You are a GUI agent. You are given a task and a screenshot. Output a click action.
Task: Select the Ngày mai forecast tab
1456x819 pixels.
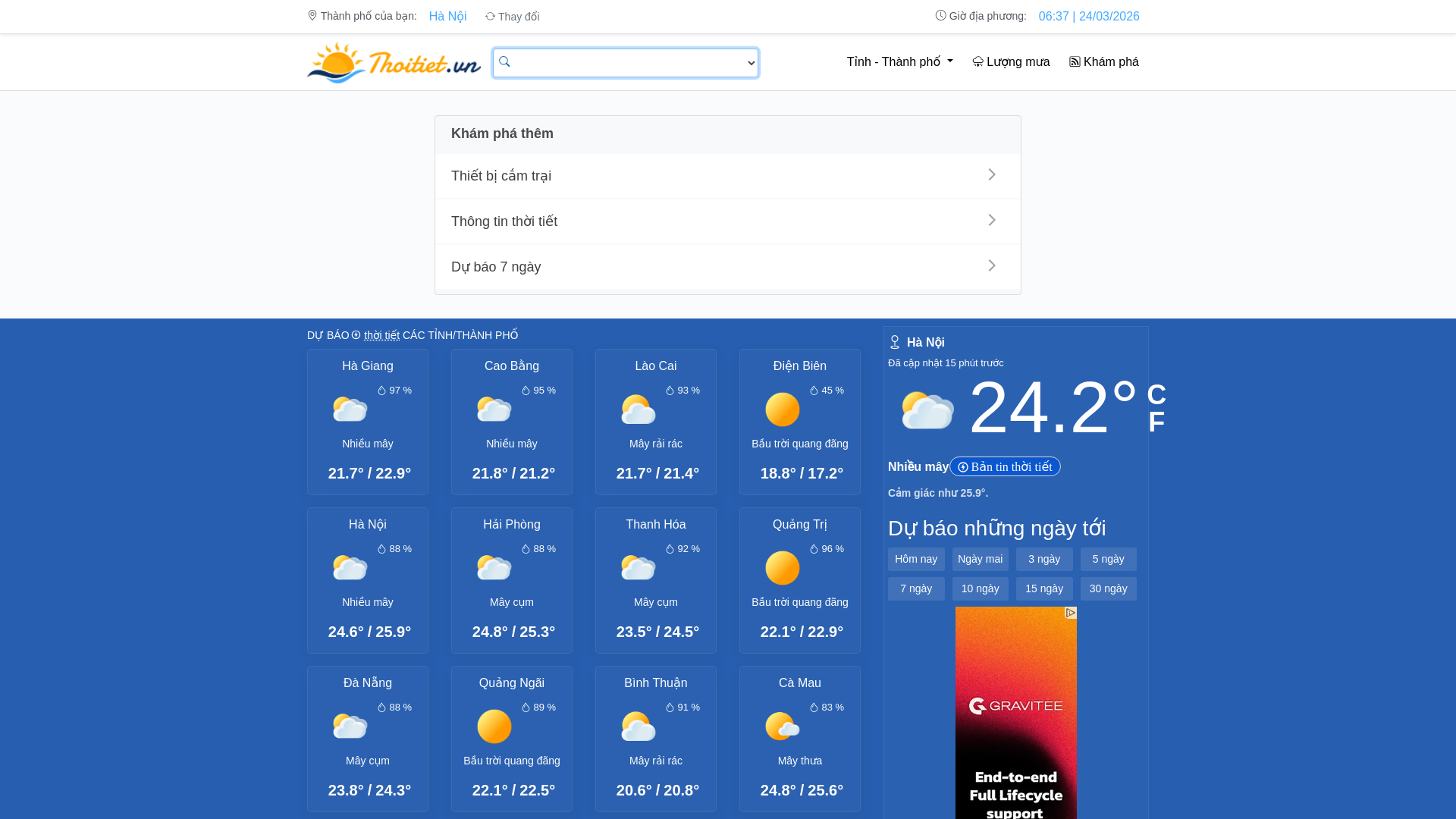(980, 559)
